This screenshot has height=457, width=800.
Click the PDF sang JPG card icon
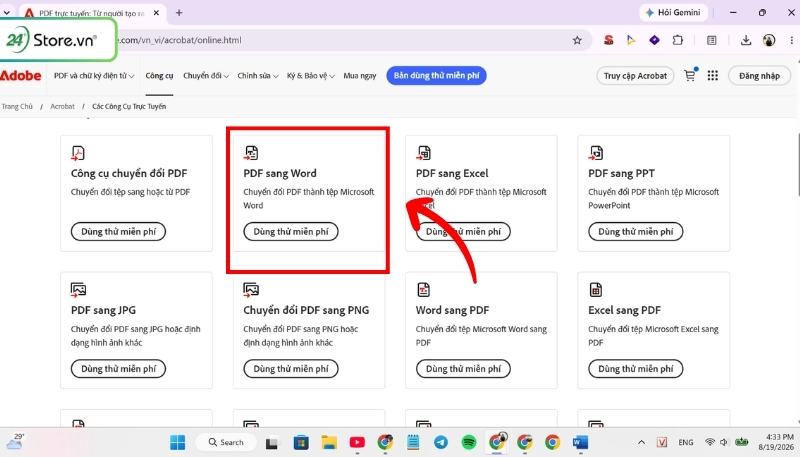point(78,290)
